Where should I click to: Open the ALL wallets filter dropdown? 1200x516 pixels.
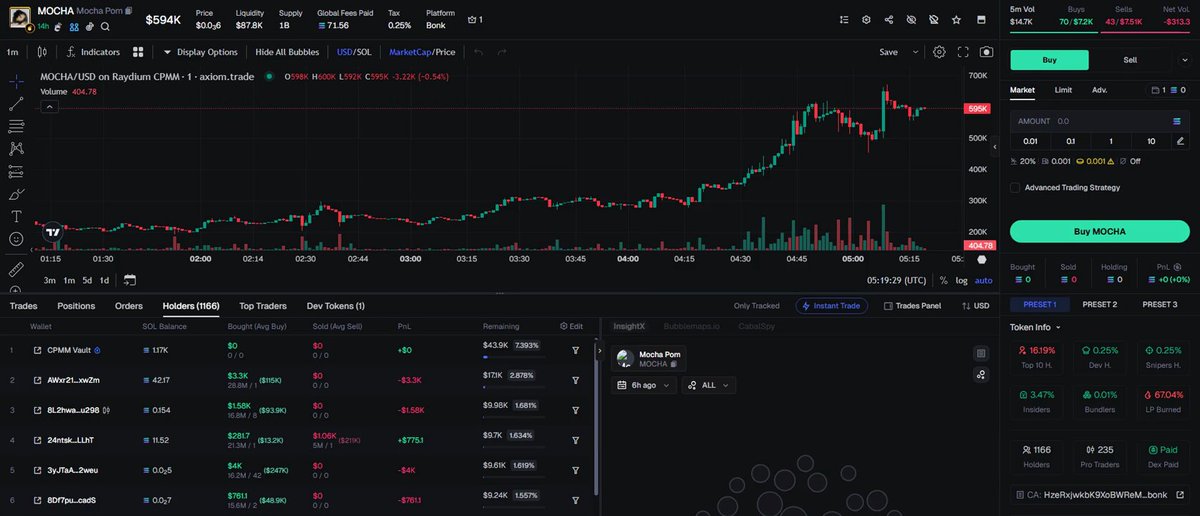[709, 385]
